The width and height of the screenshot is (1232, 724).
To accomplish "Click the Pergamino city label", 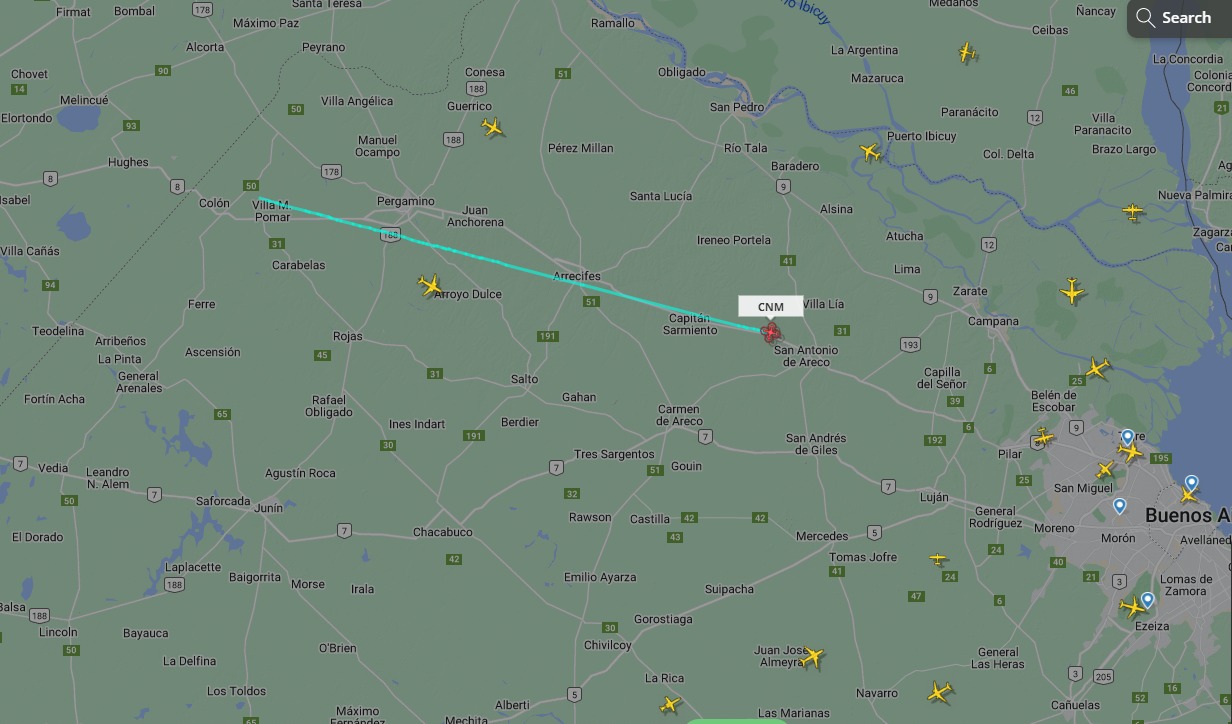I will pos(405,201).
